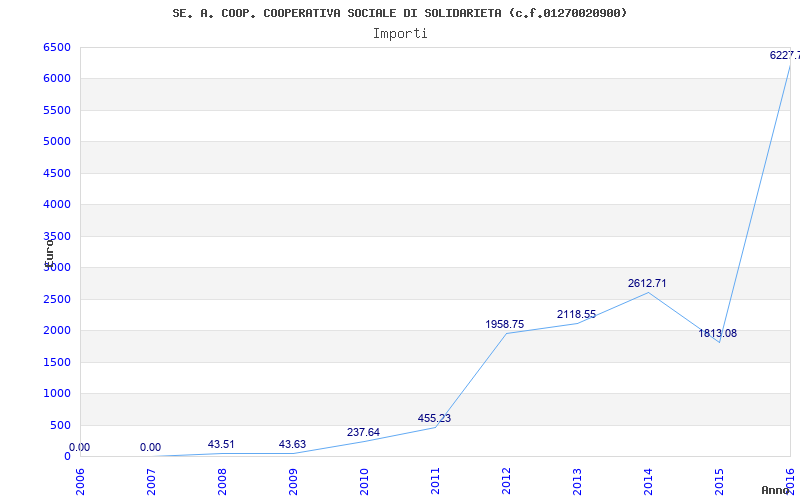The height and width of the screenshot is (500, 800).
Task: Click the 1500 tick on the euro axis
Action: point(57,362)
